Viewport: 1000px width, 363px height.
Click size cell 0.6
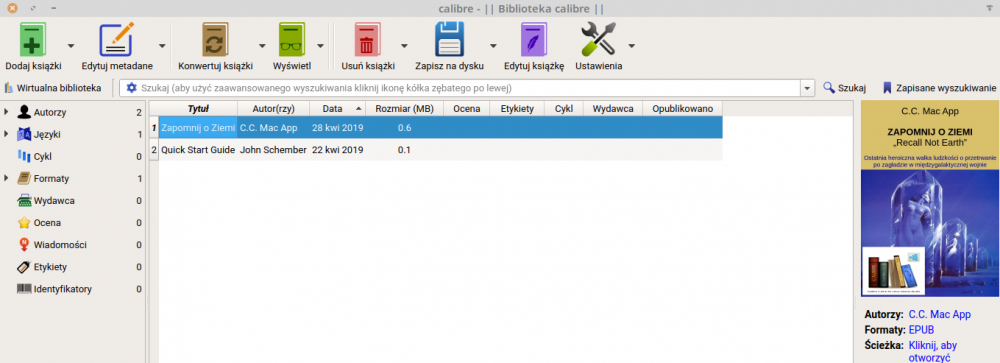click(x=404, y=128)
